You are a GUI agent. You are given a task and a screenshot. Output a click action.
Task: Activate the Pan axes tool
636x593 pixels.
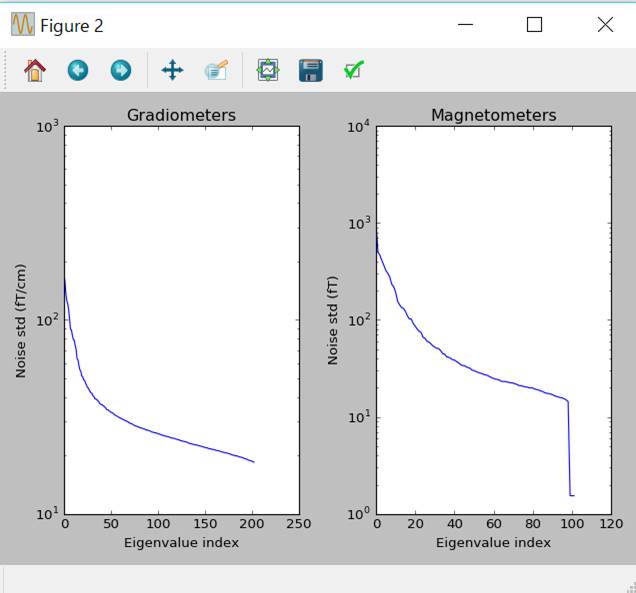coord(172,70)
